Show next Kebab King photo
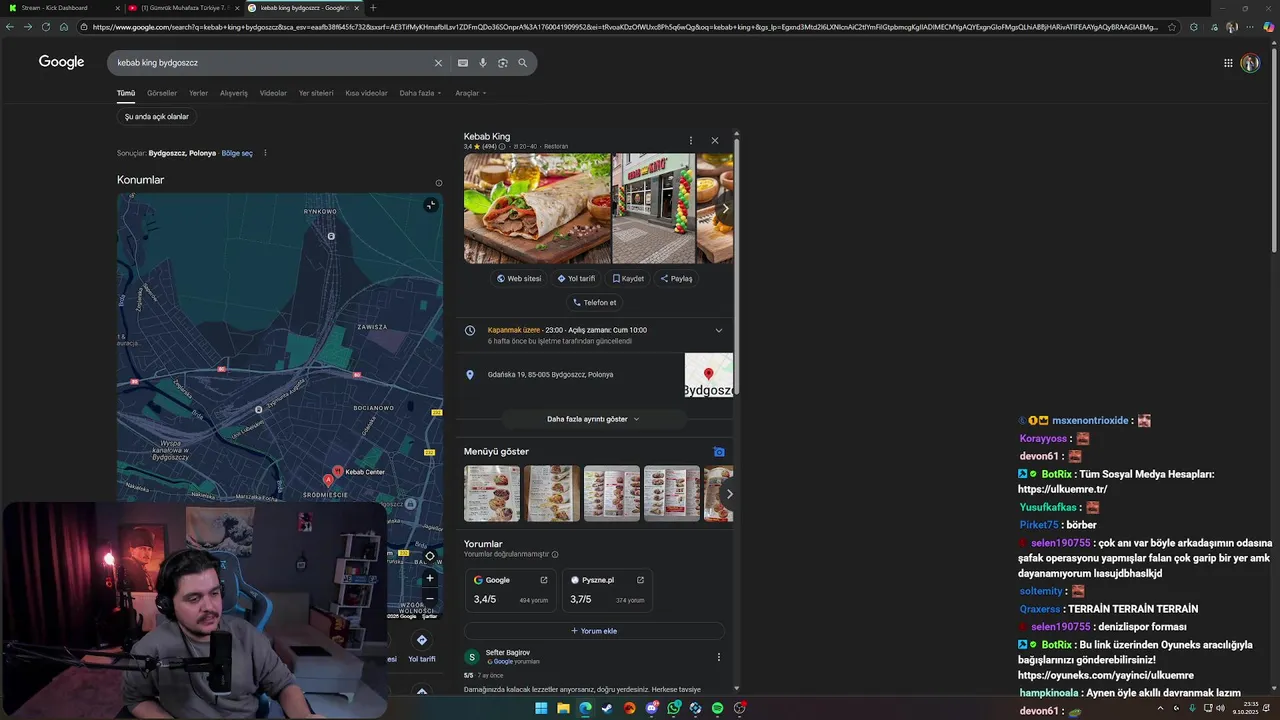This screenshot has height=720, width=1280. [x=725, y=208]
